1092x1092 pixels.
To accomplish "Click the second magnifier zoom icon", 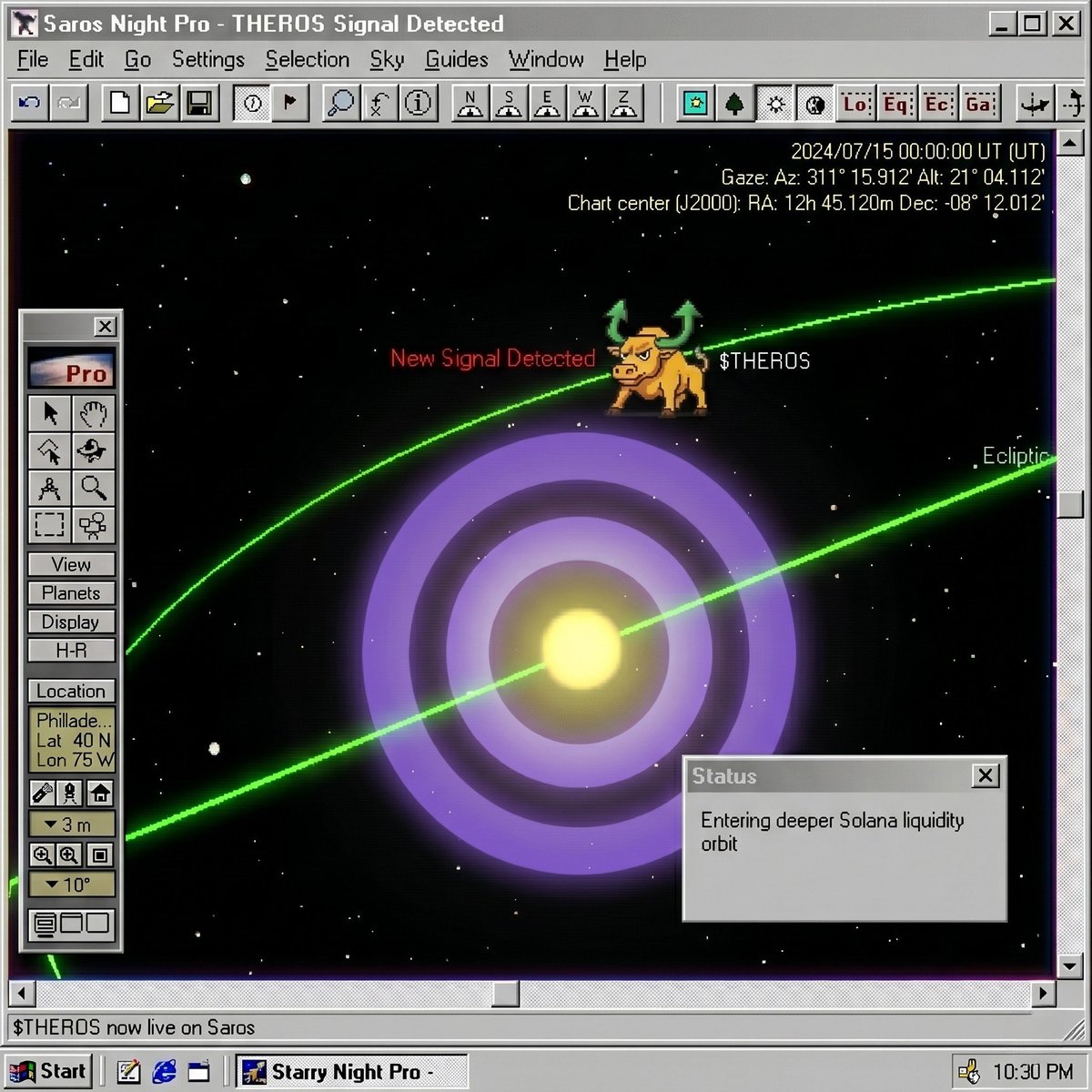I will coord(70,854).
